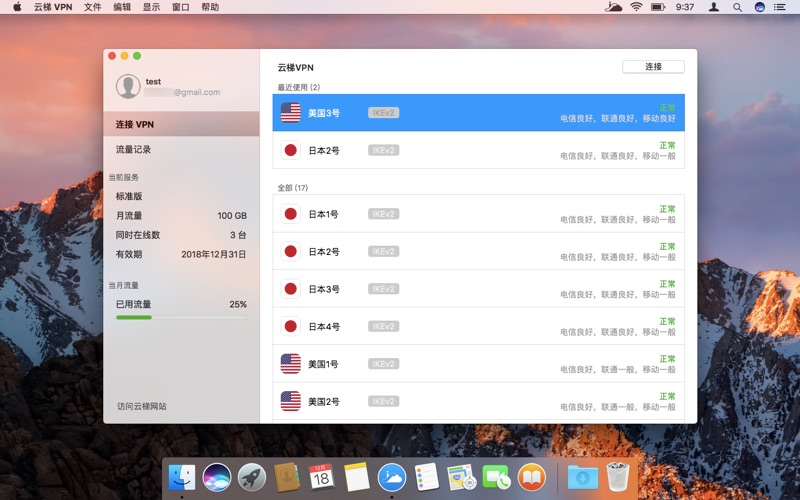Select server name 日本4号
800x500 pixels.
(324, 327)
